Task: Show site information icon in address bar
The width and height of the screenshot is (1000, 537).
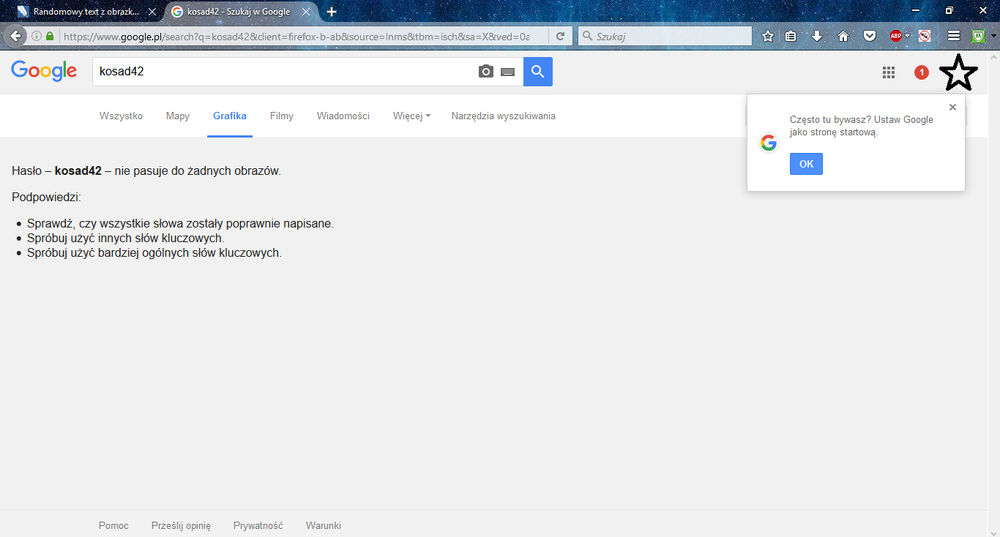Action: coord(36,36)
